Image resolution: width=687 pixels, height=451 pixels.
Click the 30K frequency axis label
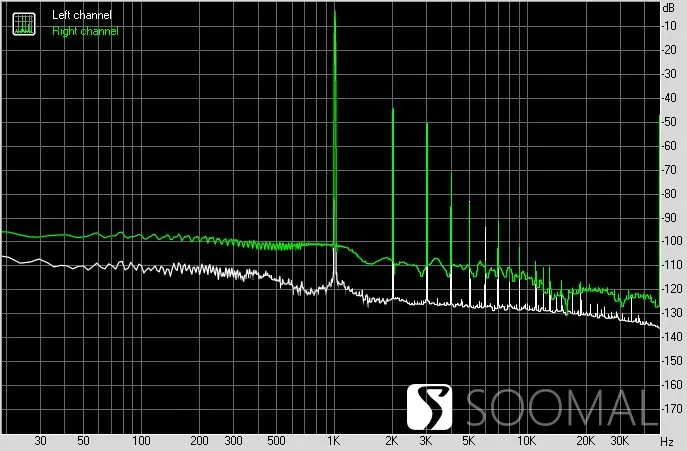click(620, 440)
